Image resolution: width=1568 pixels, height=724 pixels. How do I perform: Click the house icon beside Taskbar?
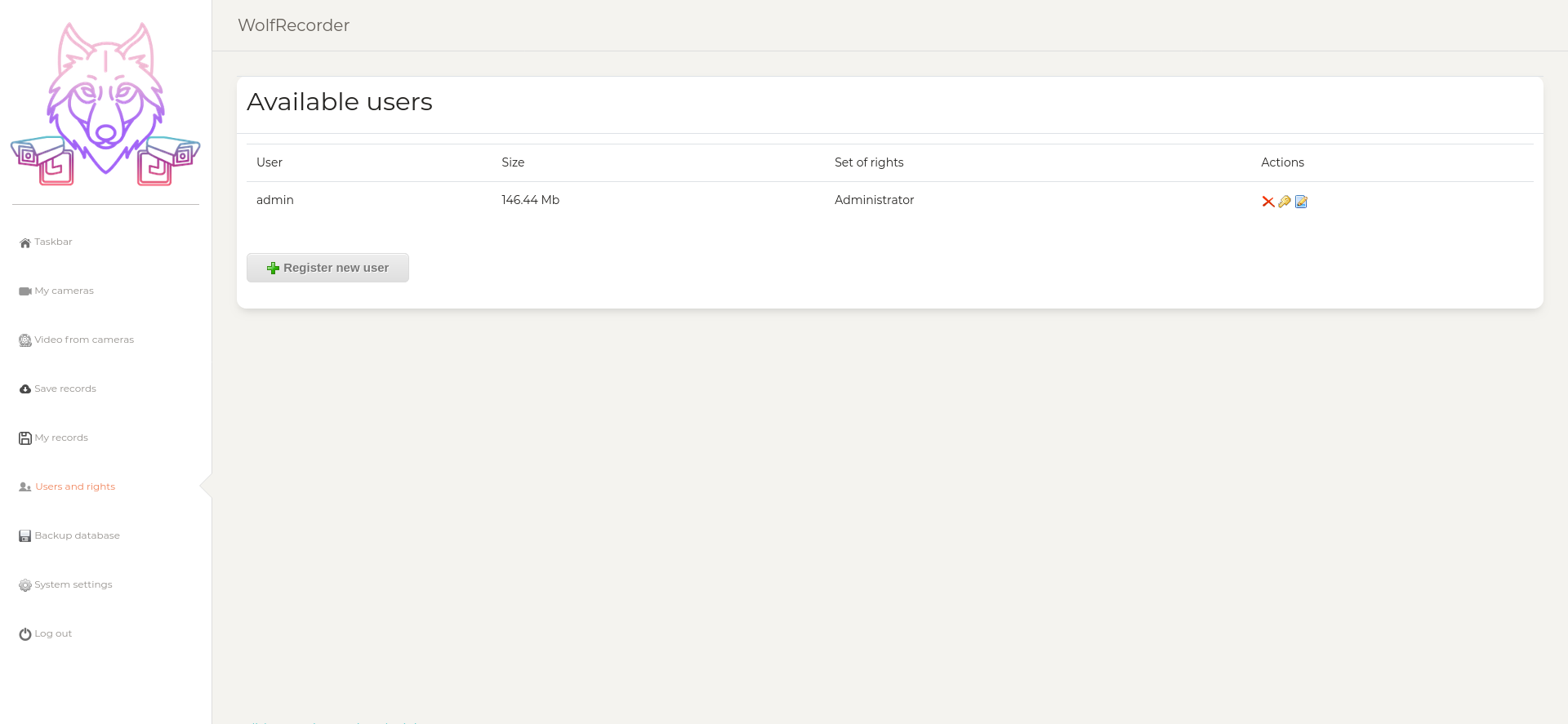pos(25,242)
